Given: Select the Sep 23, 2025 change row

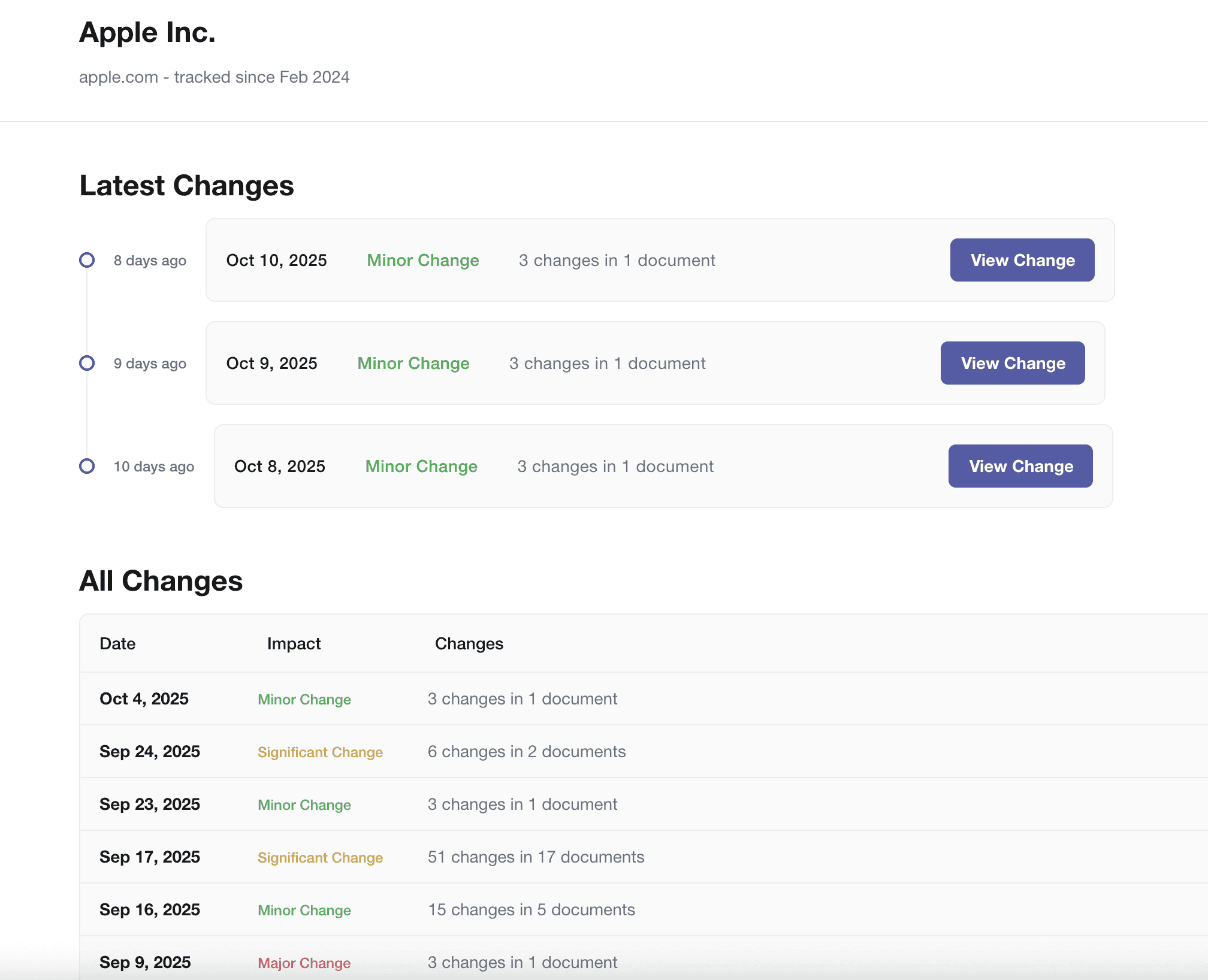Looking at the screenshot, I should [x=150, y=804].
